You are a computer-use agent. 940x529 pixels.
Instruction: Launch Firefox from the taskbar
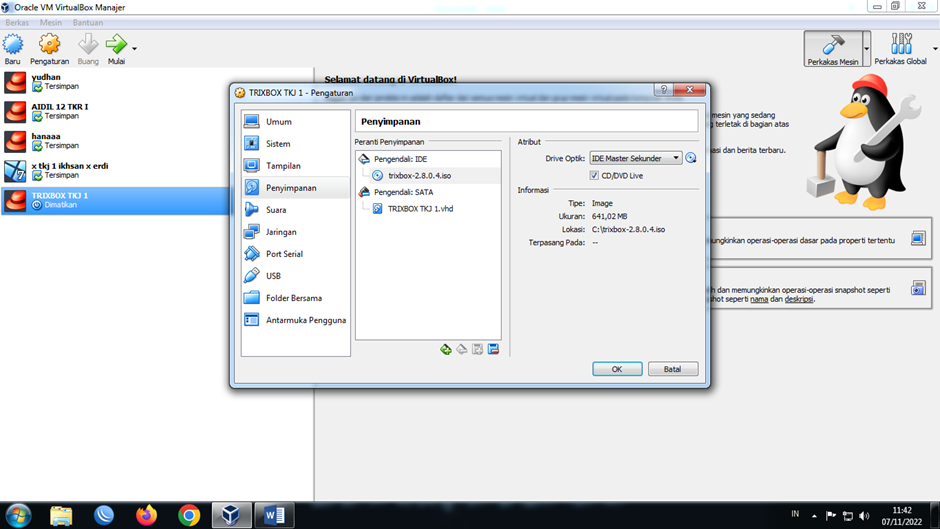point(146,515)
